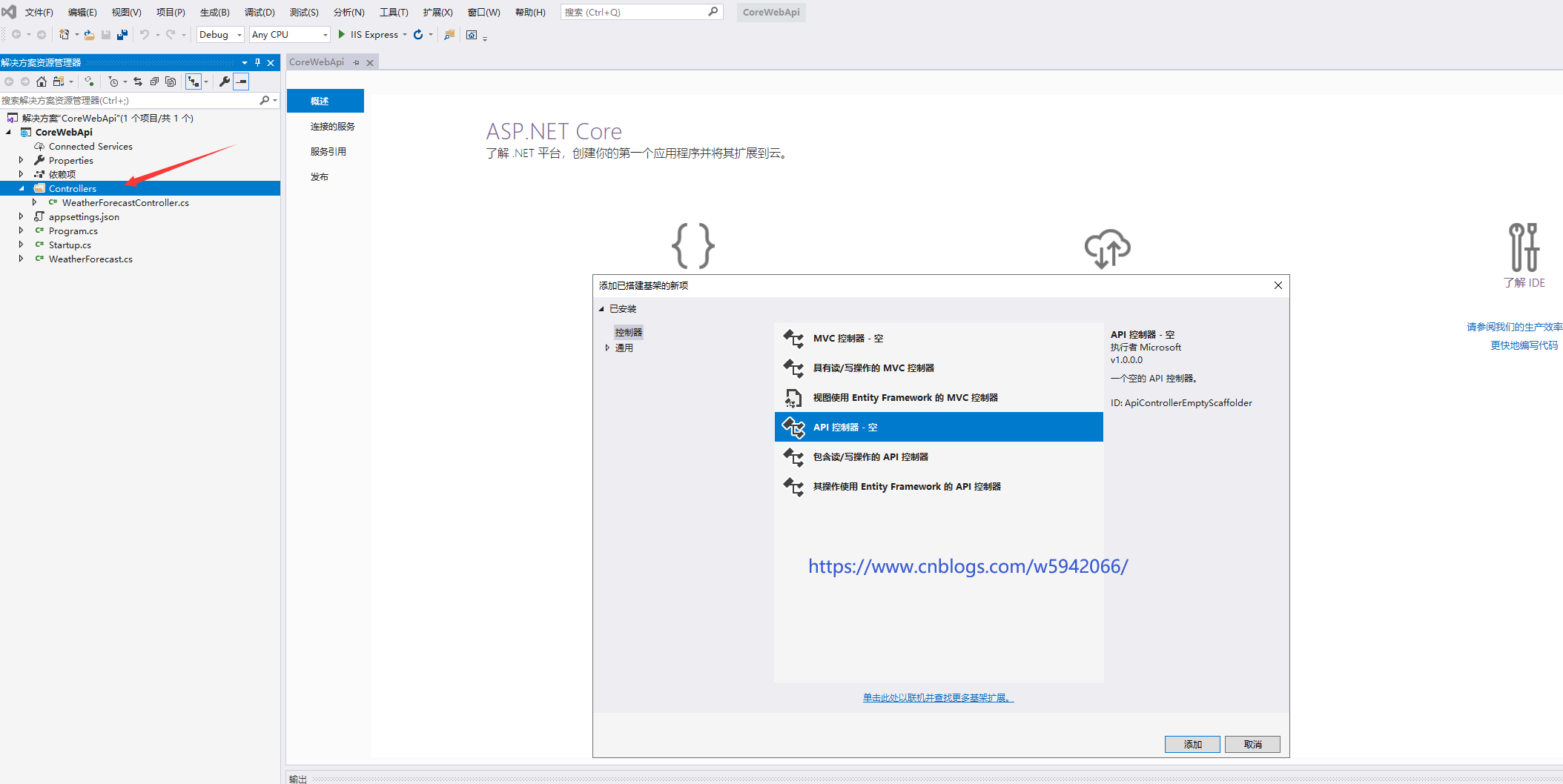Click the Save All toolbar icon

click(x=122, y=35)
